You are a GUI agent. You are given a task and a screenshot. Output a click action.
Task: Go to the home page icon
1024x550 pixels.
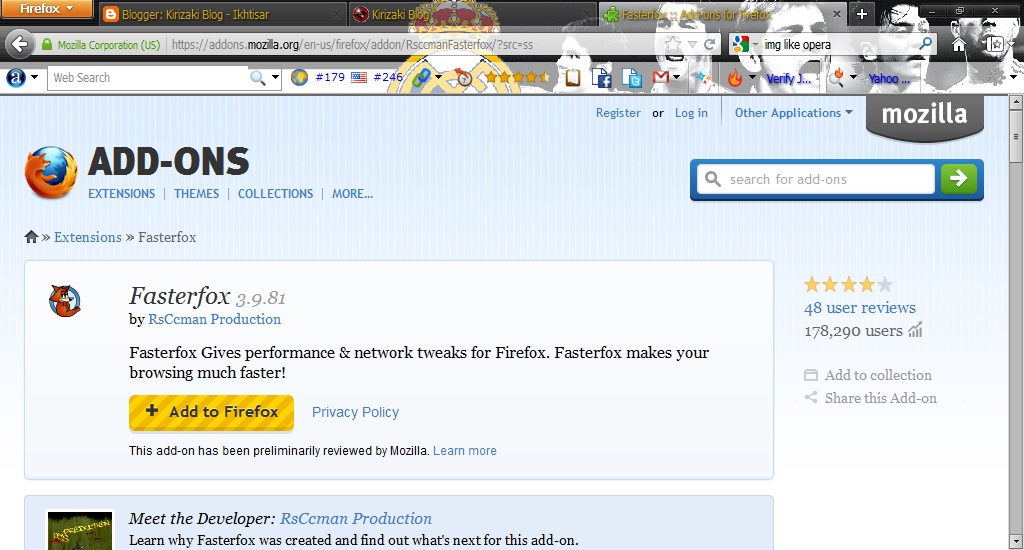pos(958,44)
